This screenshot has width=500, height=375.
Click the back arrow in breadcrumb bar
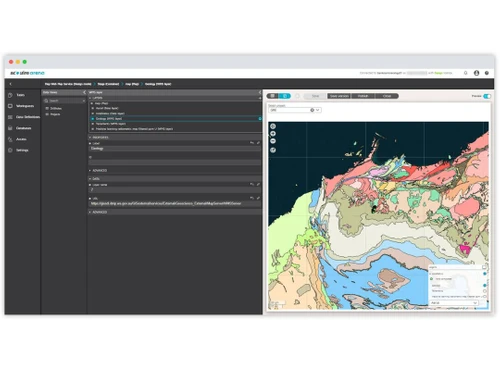tap(11, 84)
